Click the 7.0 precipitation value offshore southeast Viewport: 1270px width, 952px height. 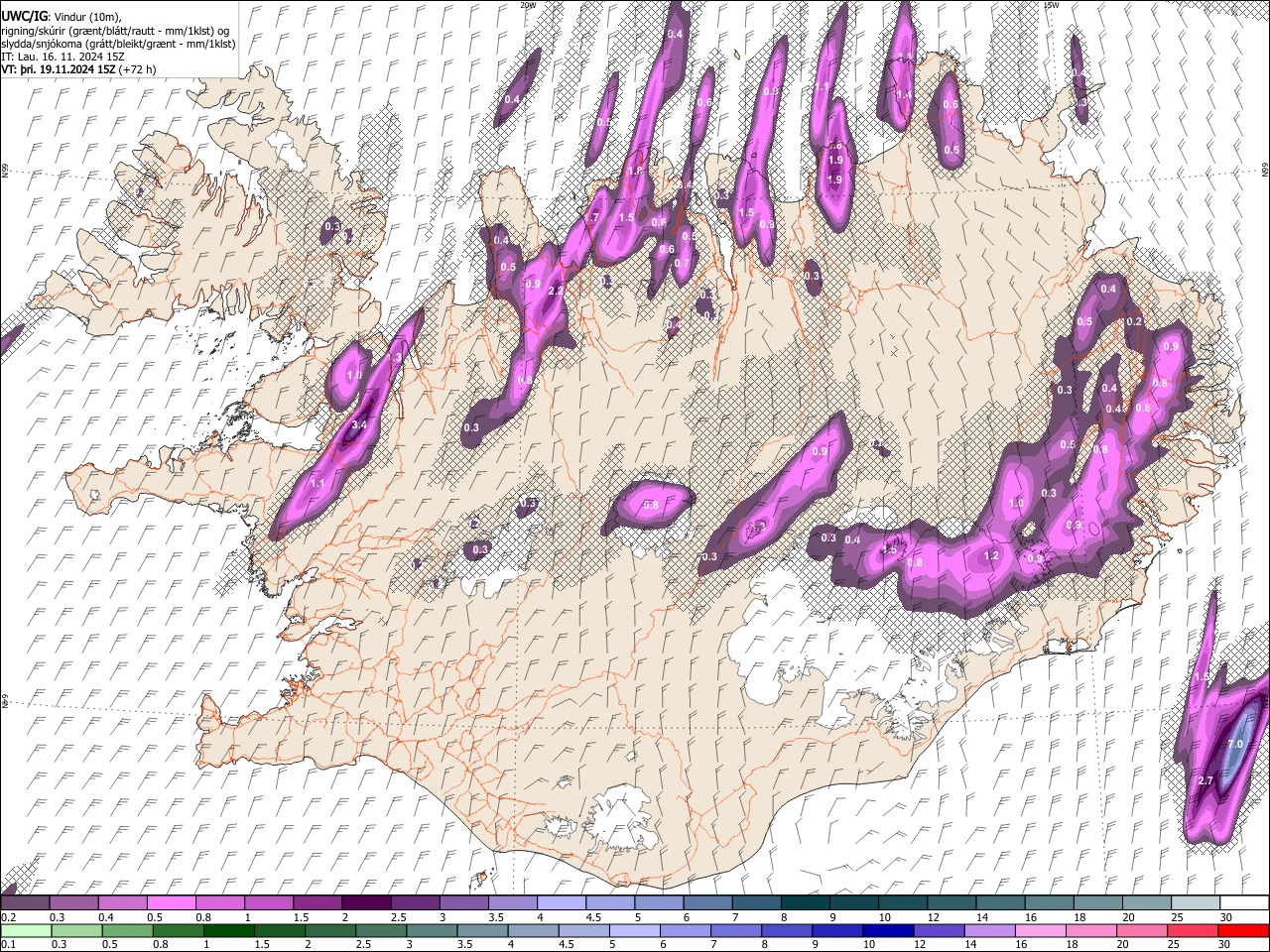1235,744
